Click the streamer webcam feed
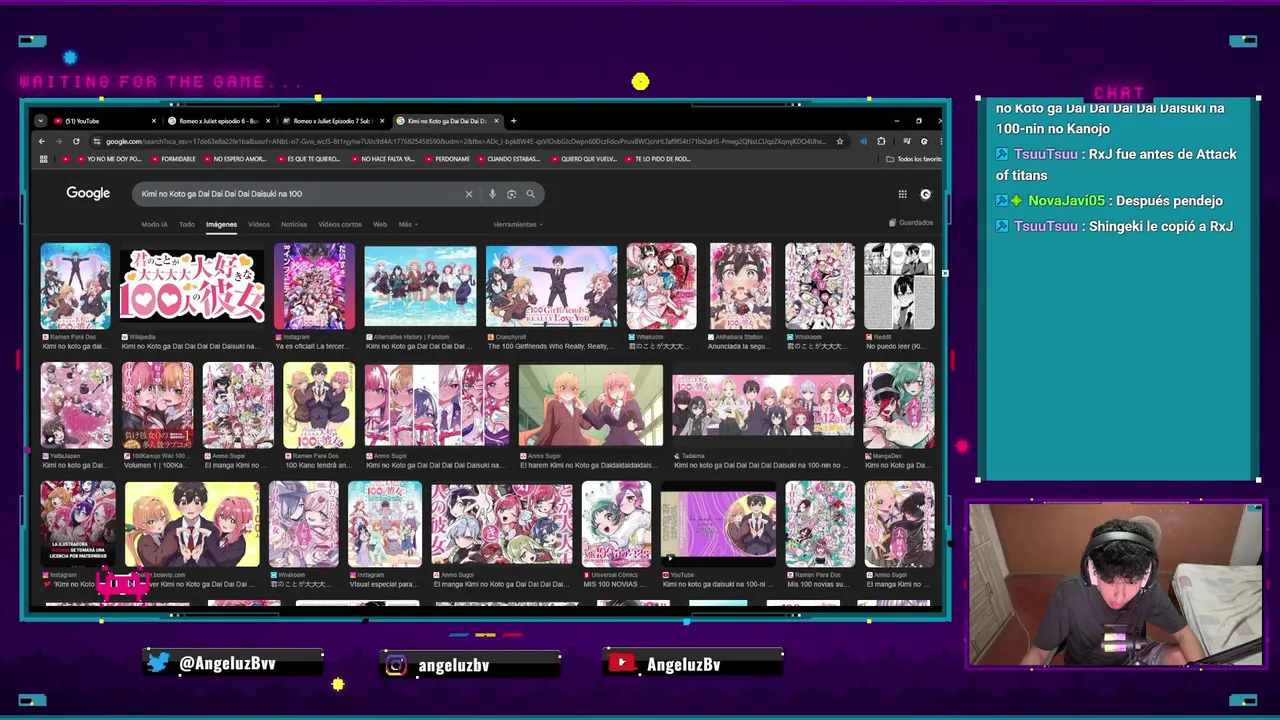The width and height of the screenshot is (1280, 720). tap(1115, 584)
